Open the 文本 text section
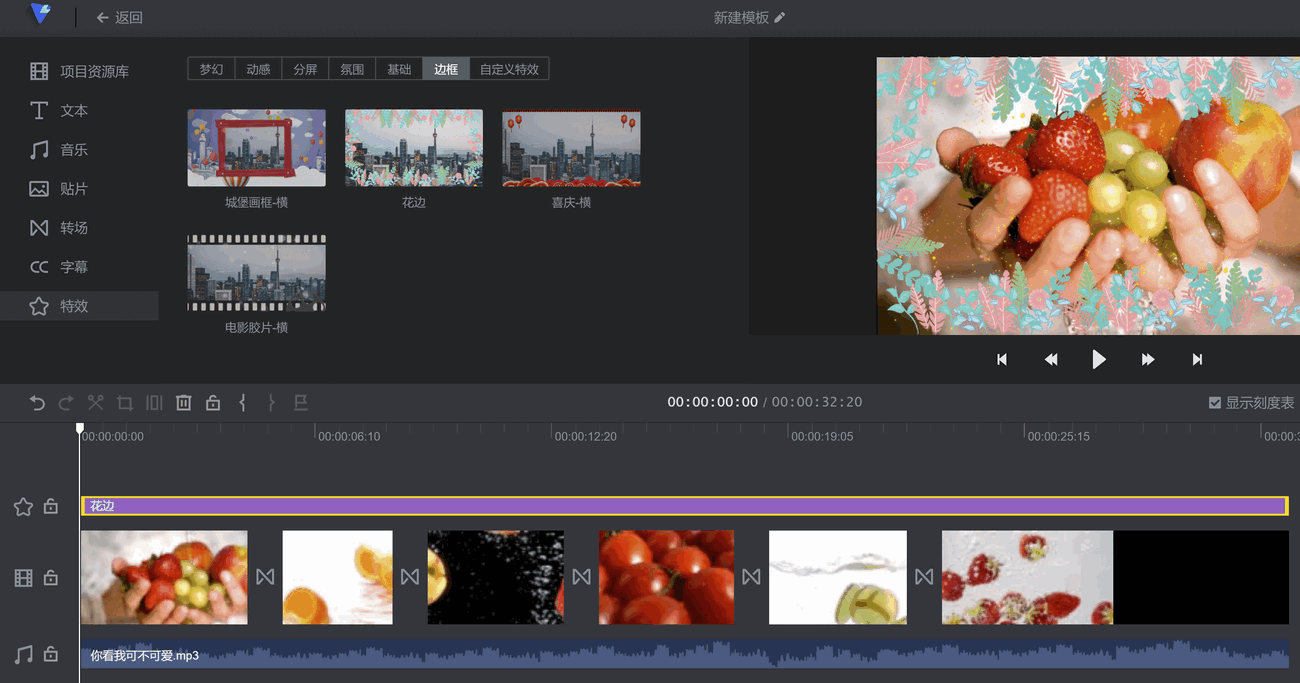This screenshot has height=683, width=1300. (59, 111)
